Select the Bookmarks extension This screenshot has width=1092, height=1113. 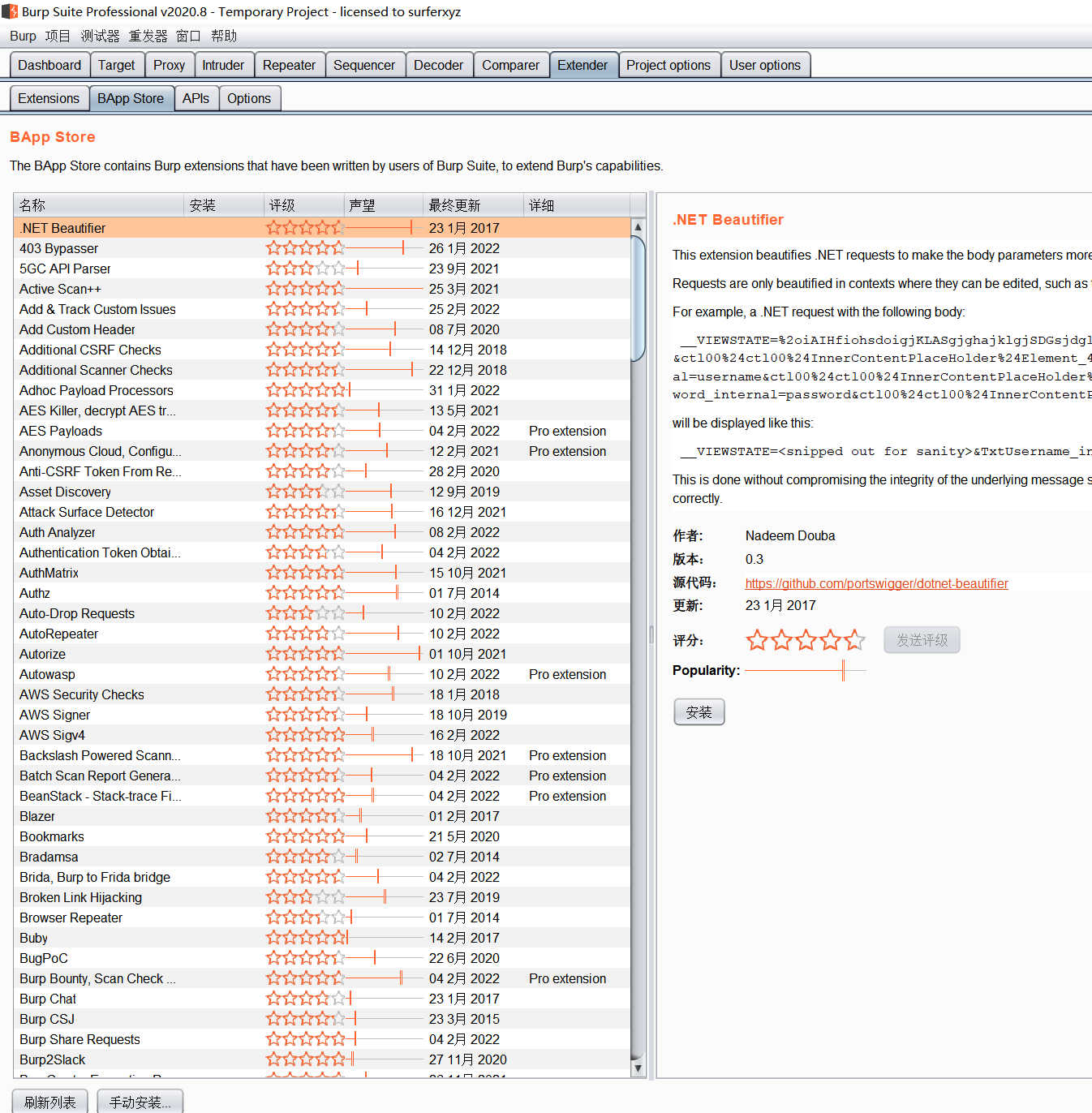(322, 836)
